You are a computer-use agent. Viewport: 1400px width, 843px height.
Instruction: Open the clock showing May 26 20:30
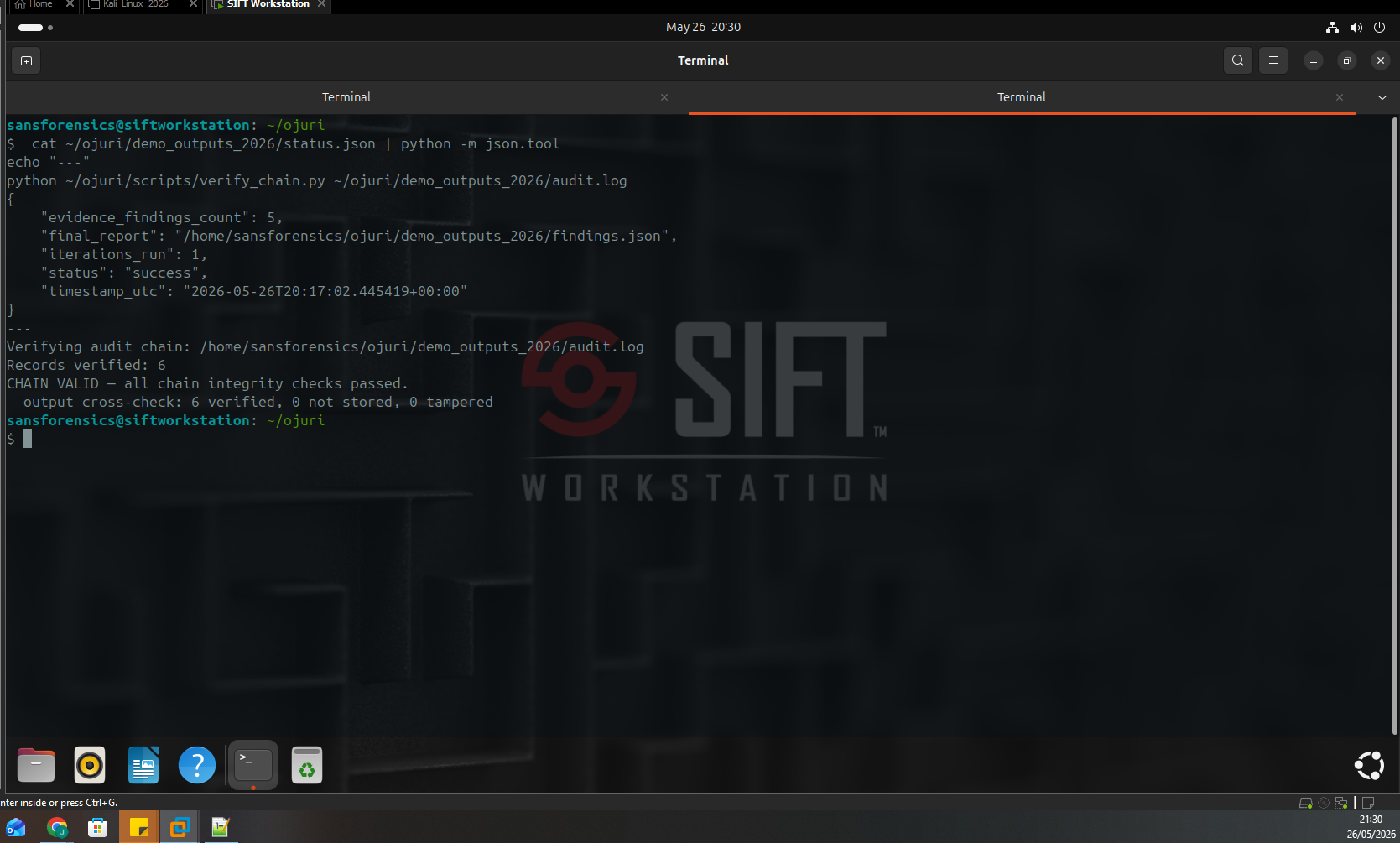coord(703,27)
